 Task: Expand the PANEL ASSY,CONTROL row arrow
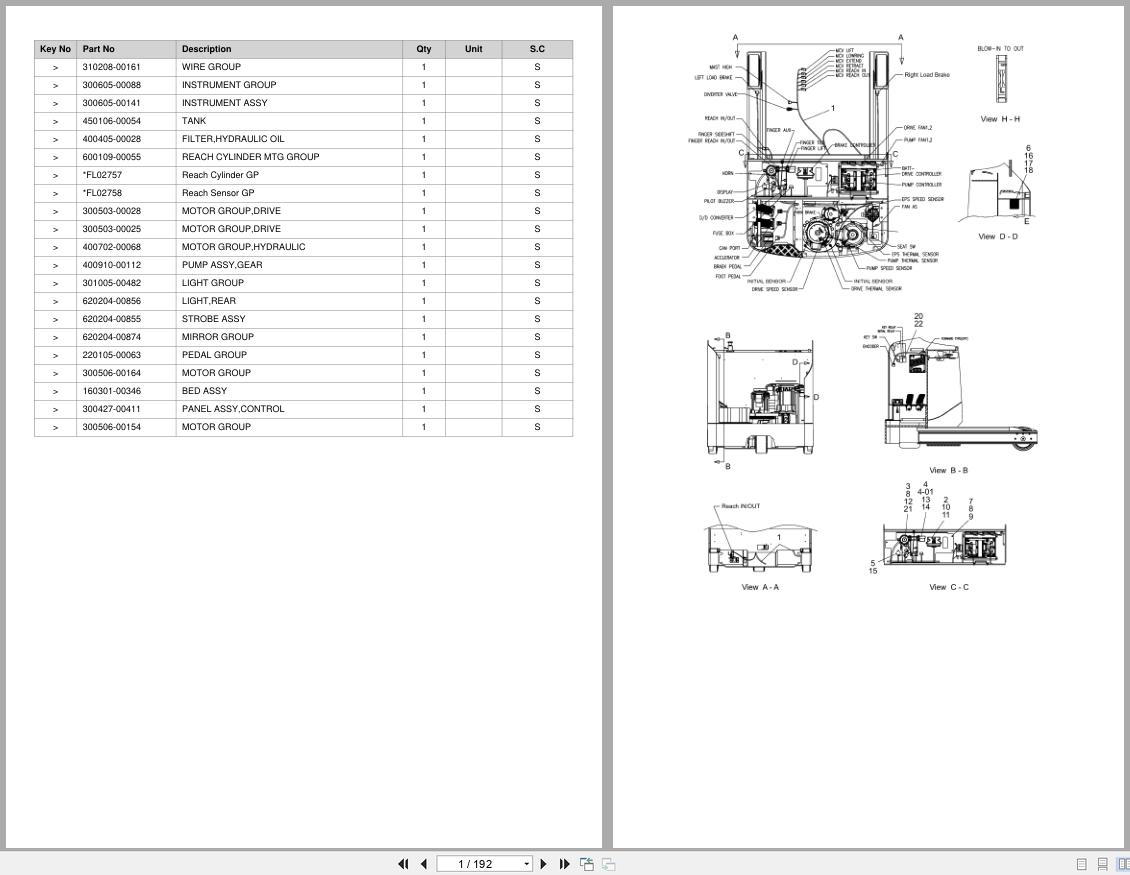pyautogui.click(x=55, y=410)
